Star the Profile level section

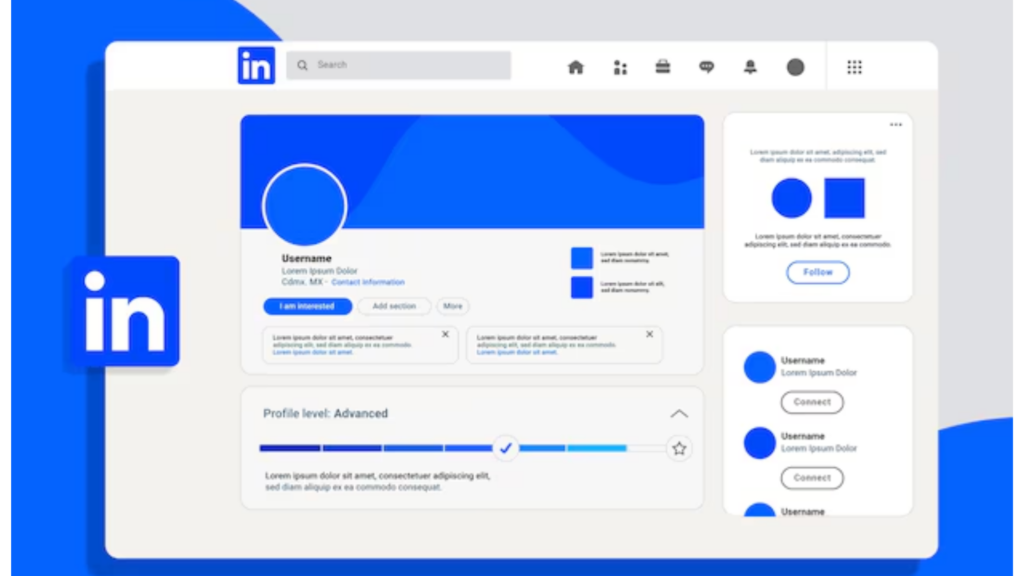coord(679,448)
